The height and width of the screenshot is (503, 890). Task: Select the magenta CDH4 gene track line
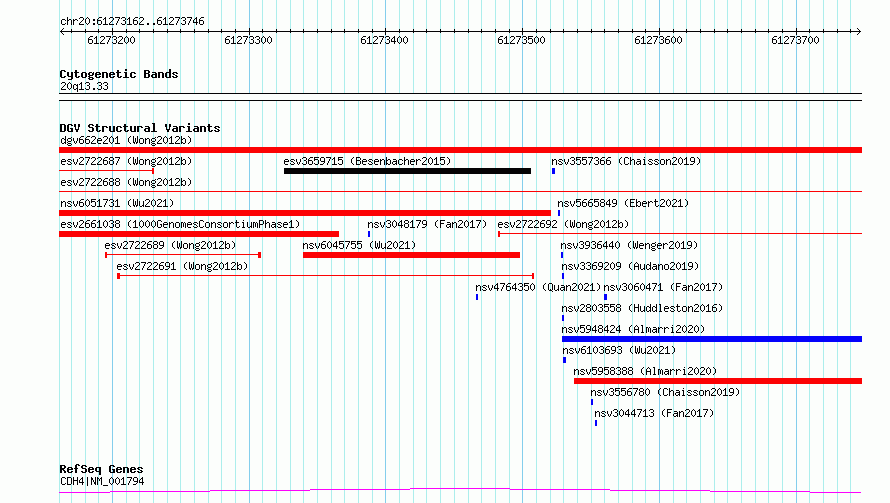[460, 491]
